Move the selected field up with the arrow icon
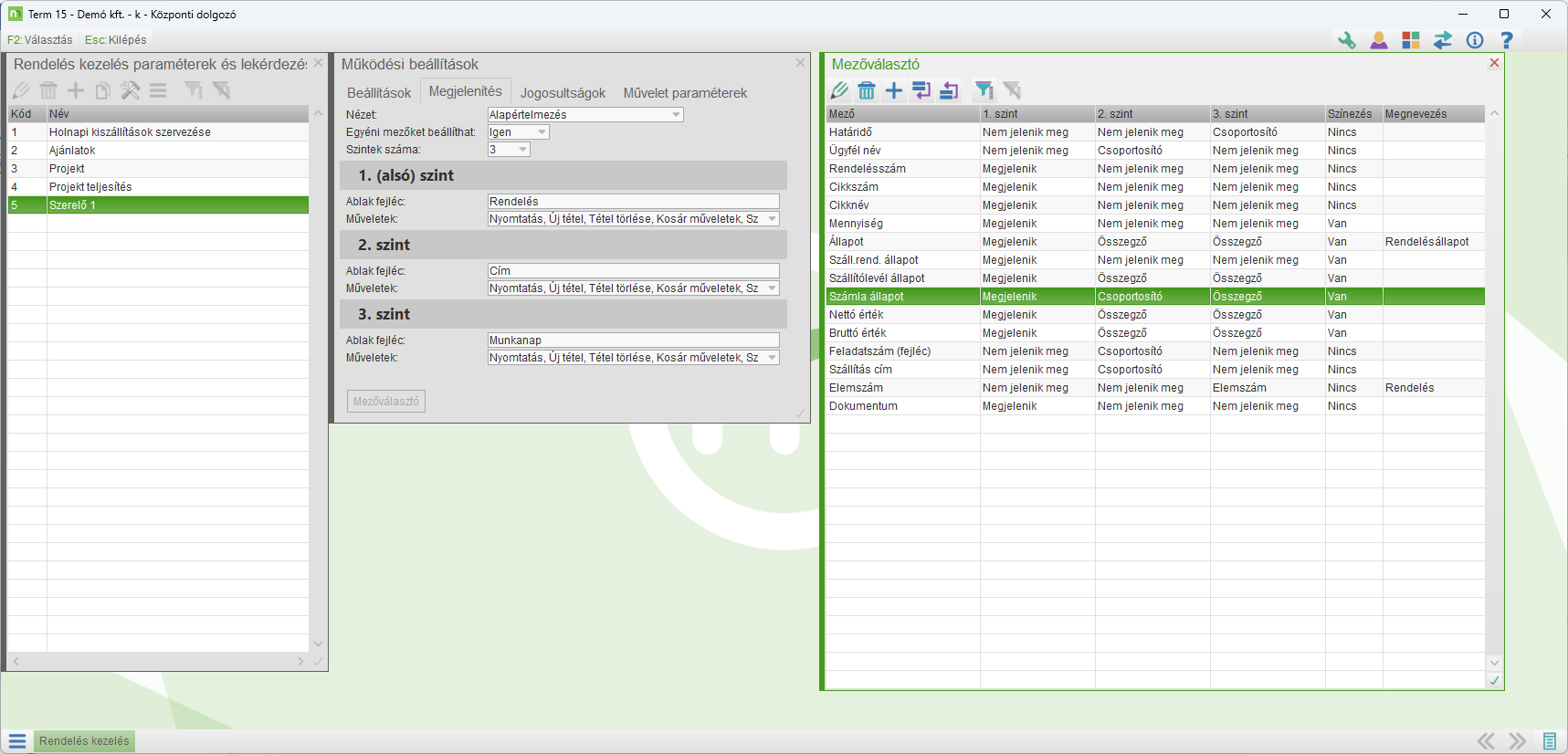Image resolution: width=1568 pixels, height=754 pixels. [x=950, y=90]
